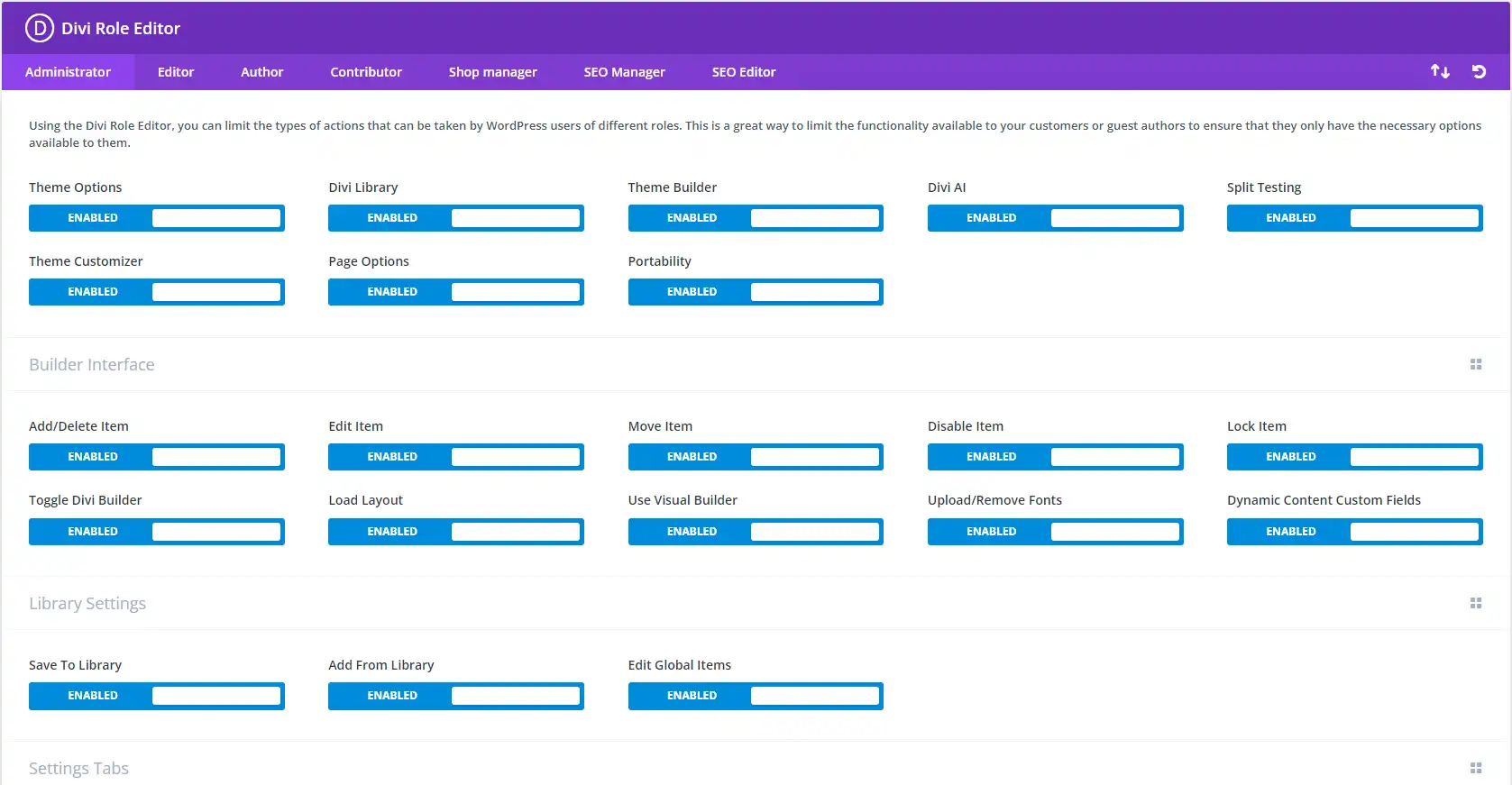Switch to the Editor role tab
This screenshot has width=1512, height=785.
tap(176, 72)
